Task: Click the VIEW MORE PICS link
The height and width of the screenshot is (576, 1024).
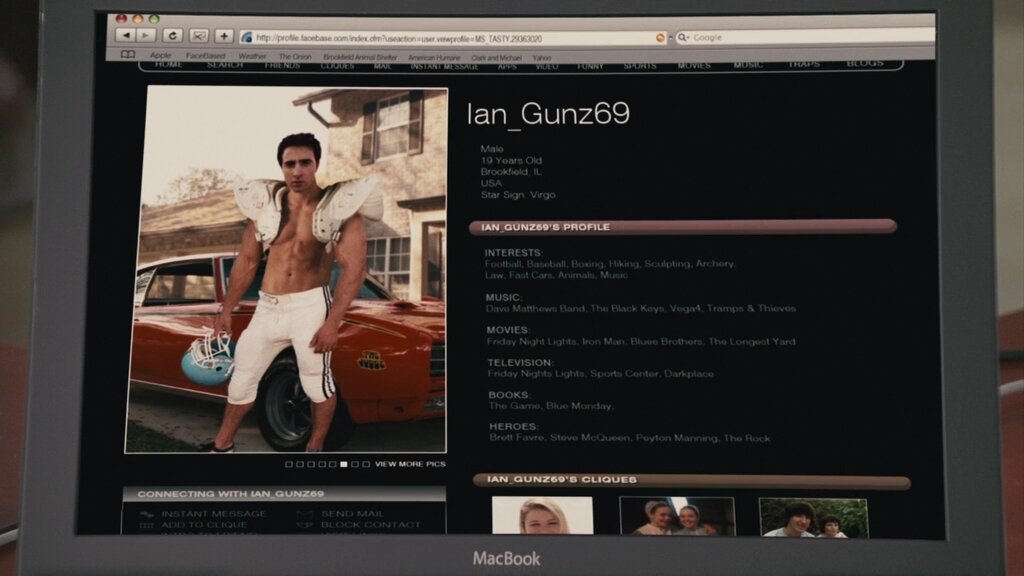Action: tap(410, 464)
